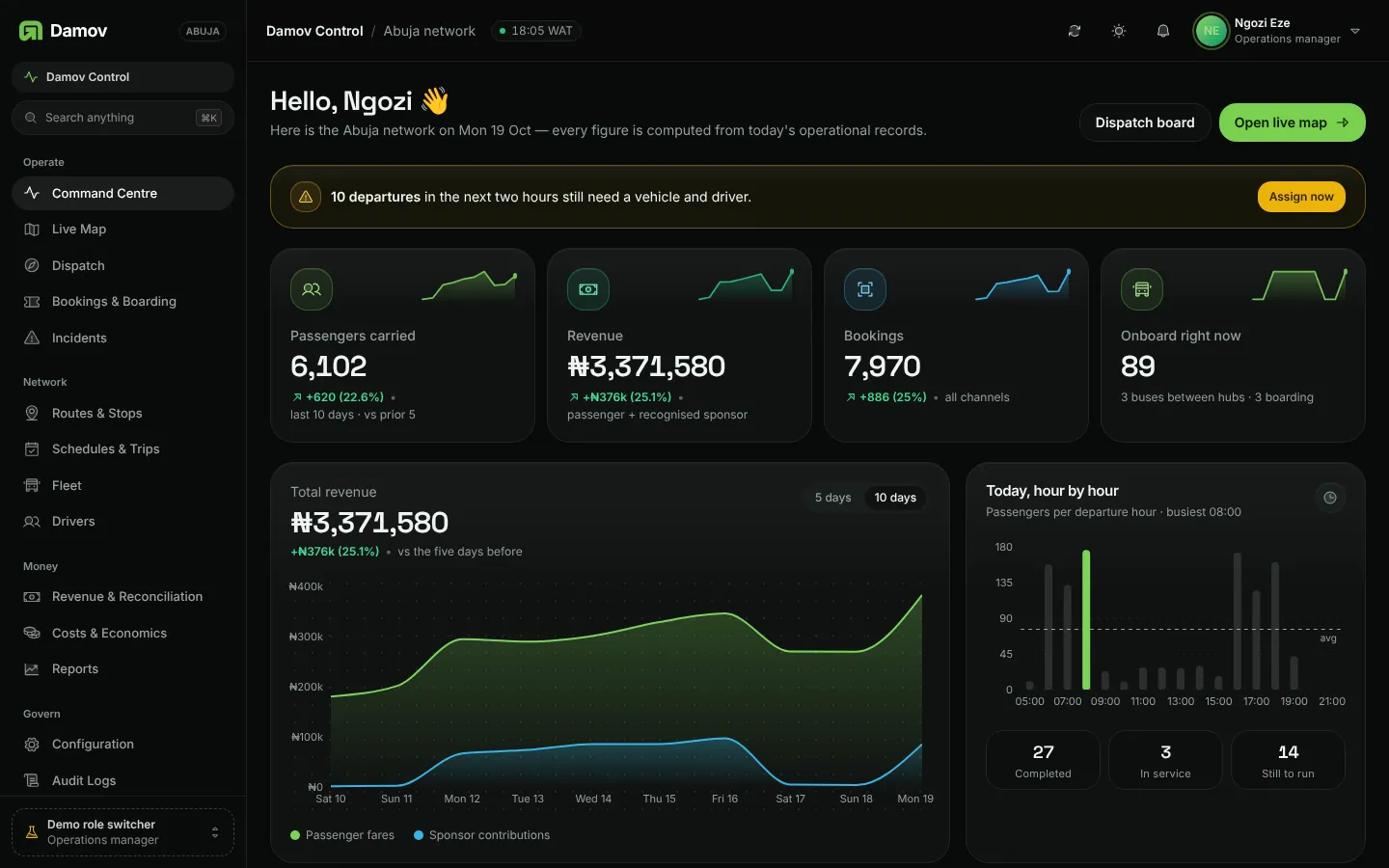This screenshot has height=868, width=1389.
Task: Open the Damov Control workspace selector
Action: [123, 77]
